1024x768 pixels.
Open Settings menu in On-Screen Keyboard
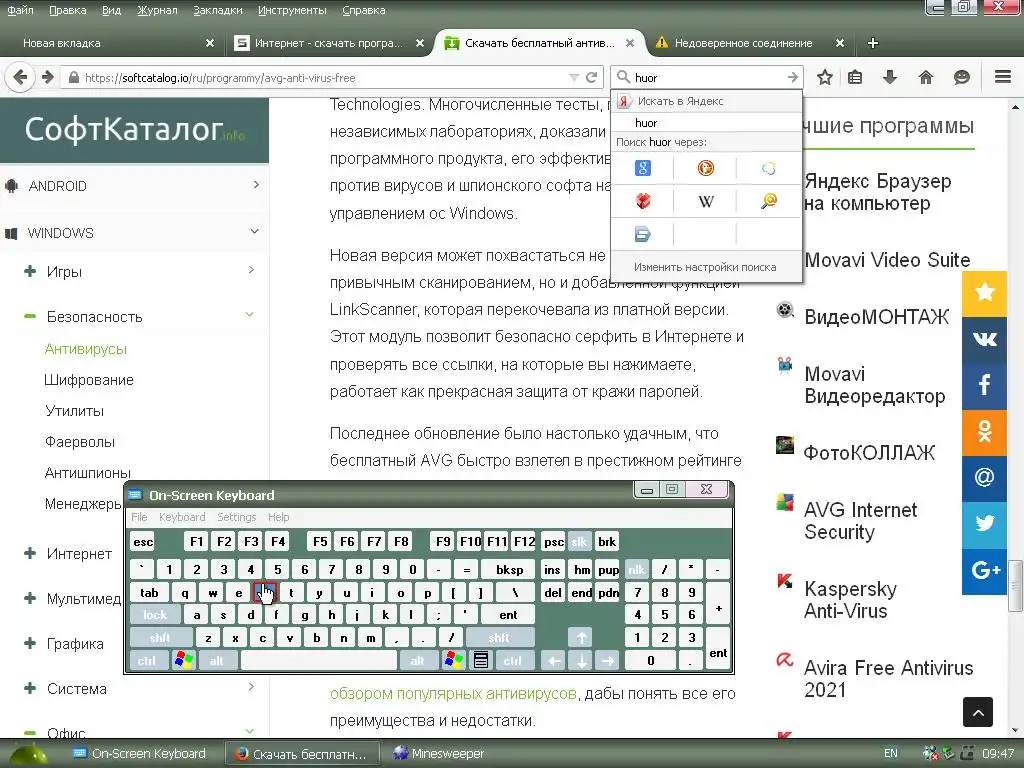point(236,517)
